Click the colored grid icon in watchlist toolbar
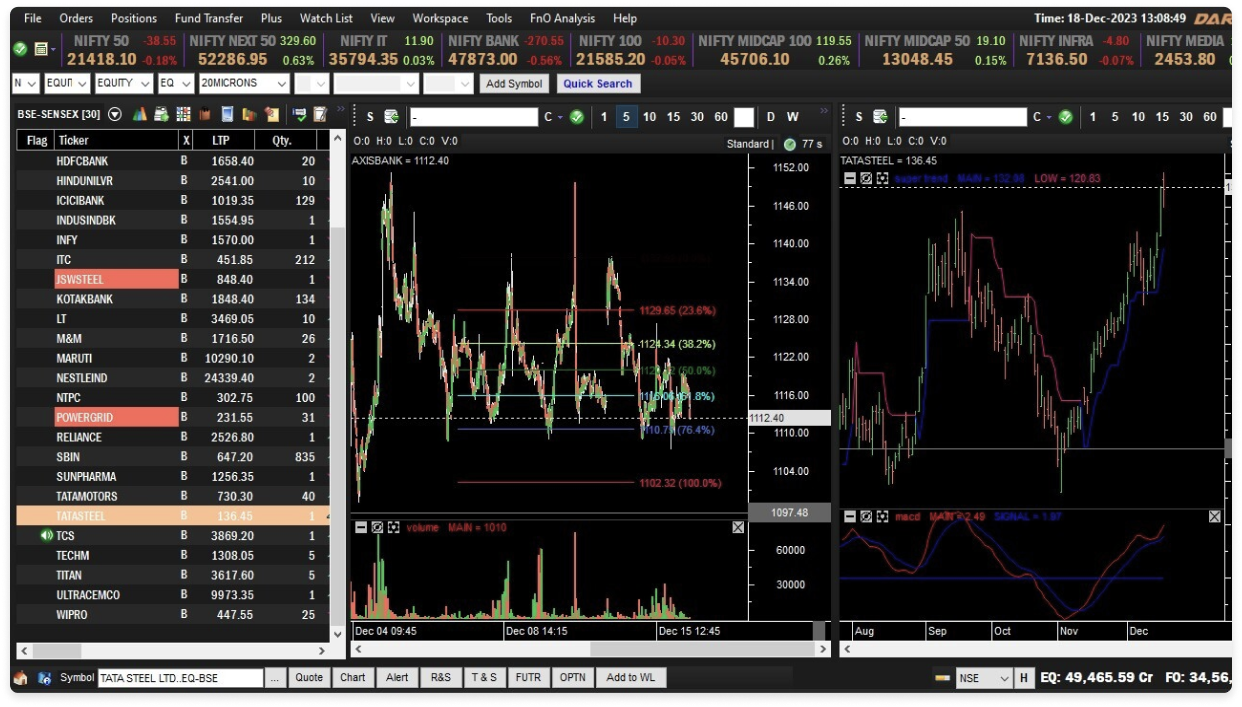This screenshot has width=1242, height=707. click(x=183, y=114)
